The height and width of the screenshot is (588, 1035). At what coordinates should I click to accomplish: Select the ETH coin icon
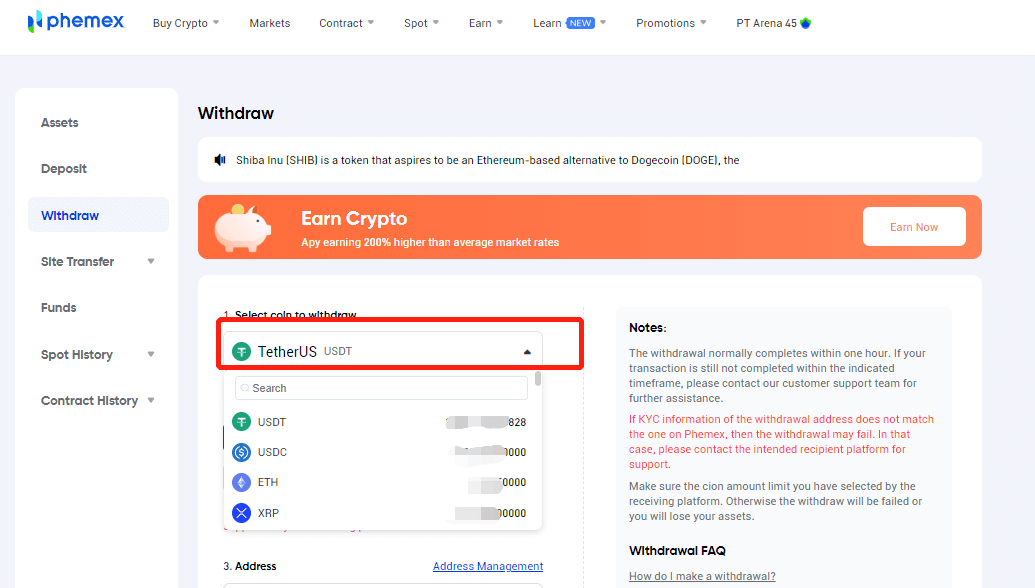241,482
